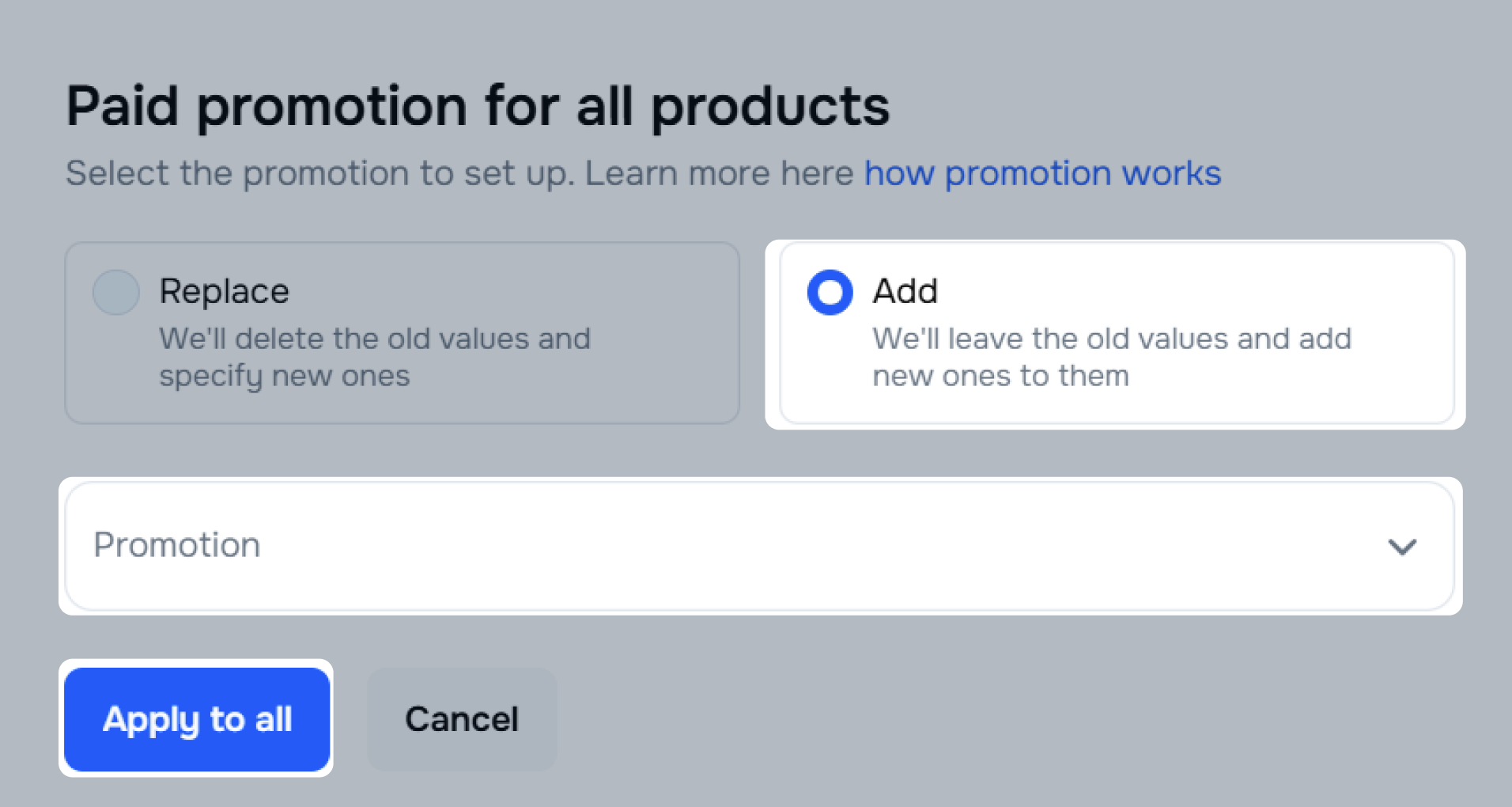The image size is (1512, 807).
Task: Choose the Replace option label
Action: (225, 291)
